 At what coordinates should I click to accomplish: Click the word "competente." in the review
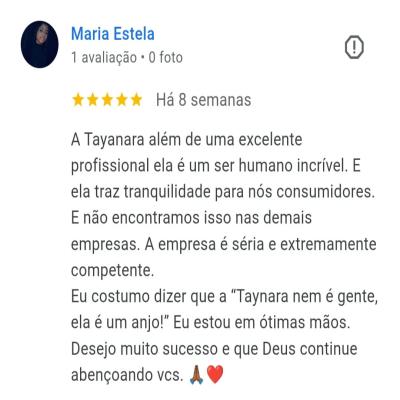click(x=112, y=271)
